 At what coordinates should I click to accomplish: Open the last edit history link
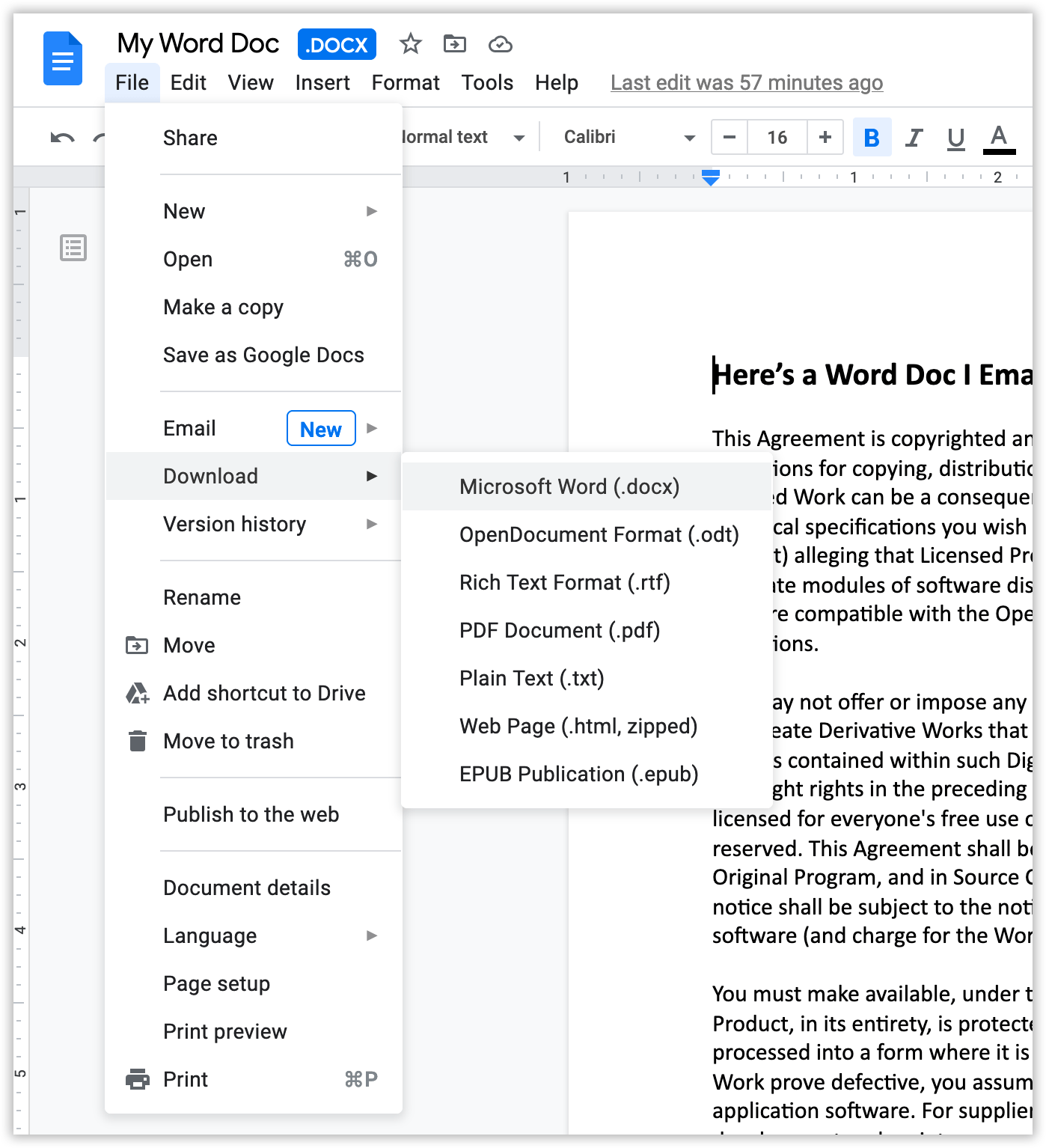(747, 82)
